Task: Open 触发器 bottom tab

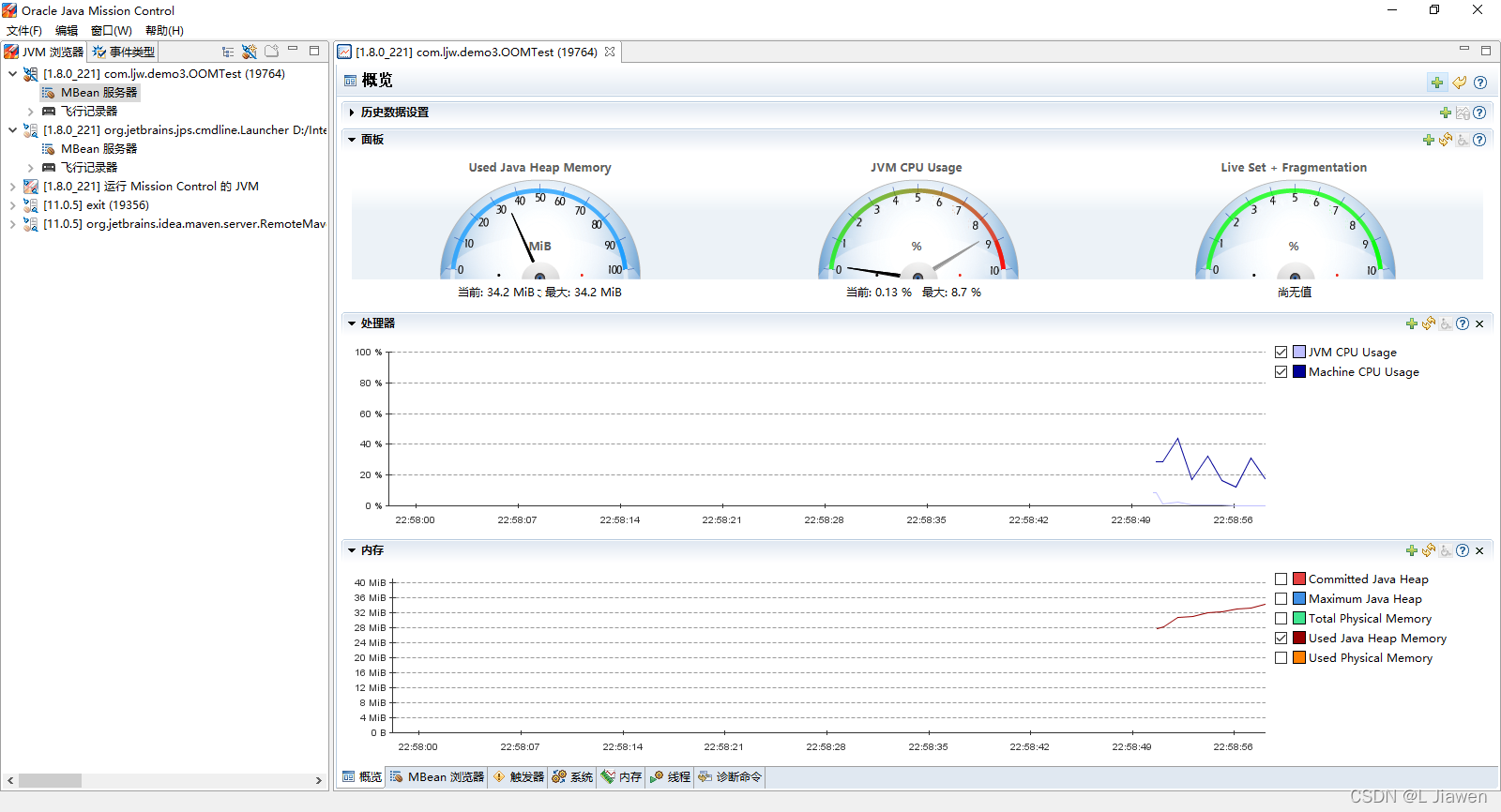Action: [519, 777]
